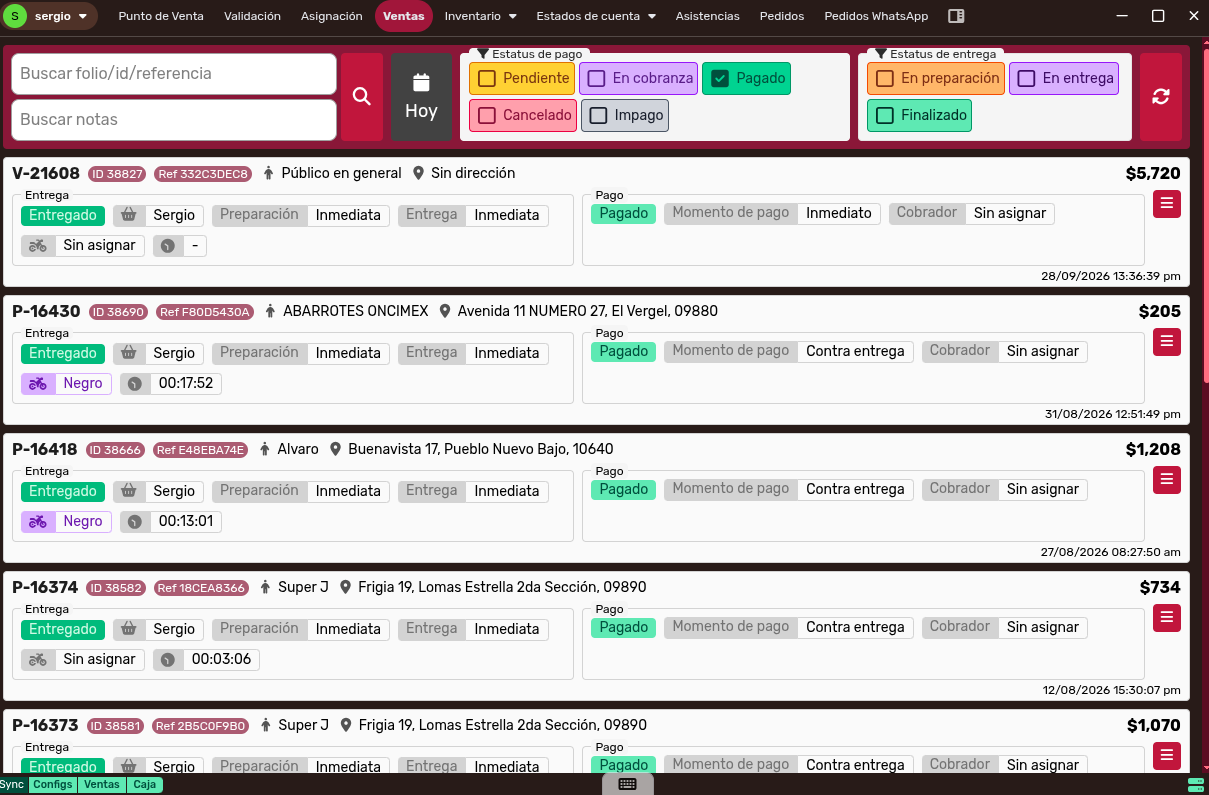Open the Asistencias section
Screen dimensions: 1209x795
(x=708, y=16)
